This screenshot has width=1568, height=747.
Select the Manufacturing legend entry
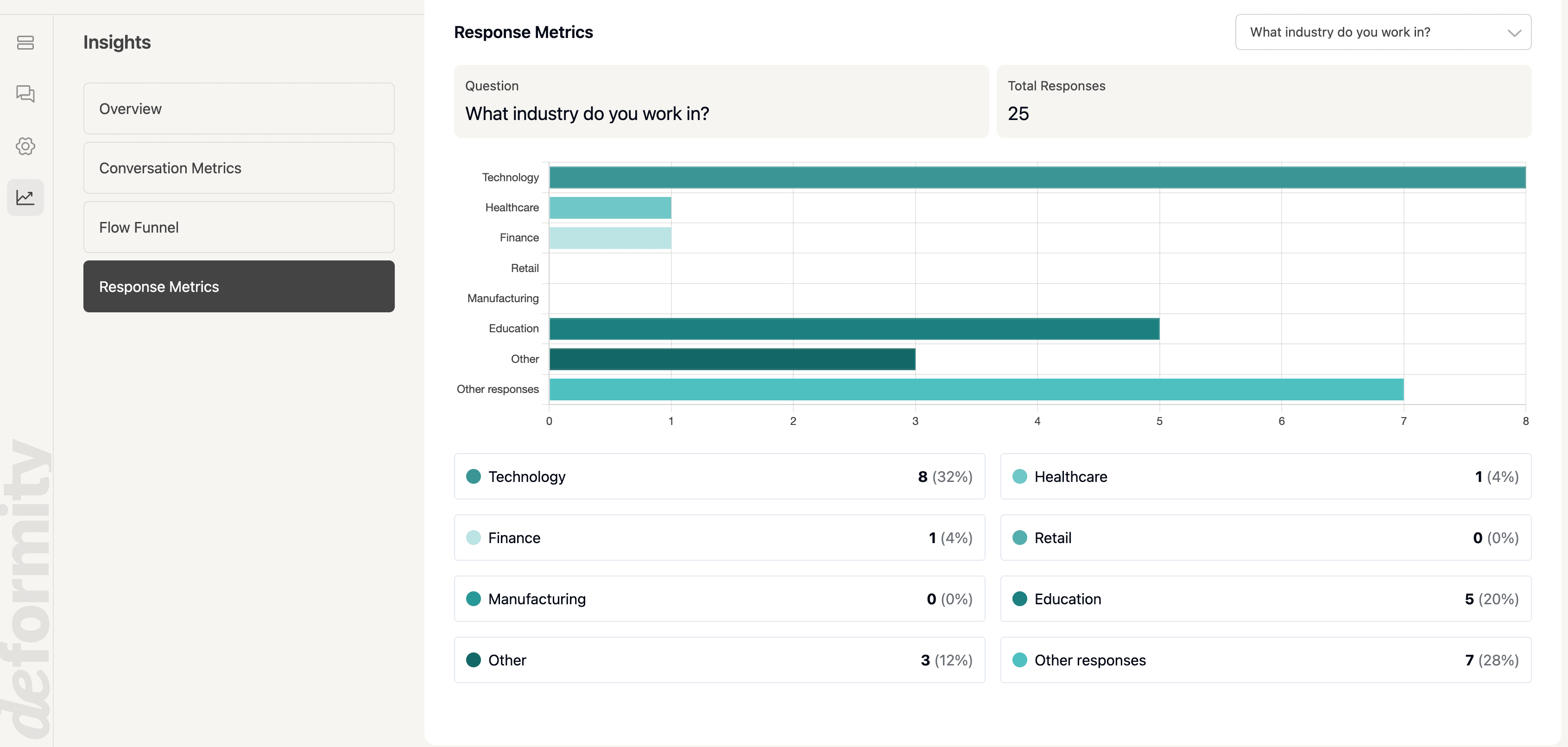[x=720, y=599]
